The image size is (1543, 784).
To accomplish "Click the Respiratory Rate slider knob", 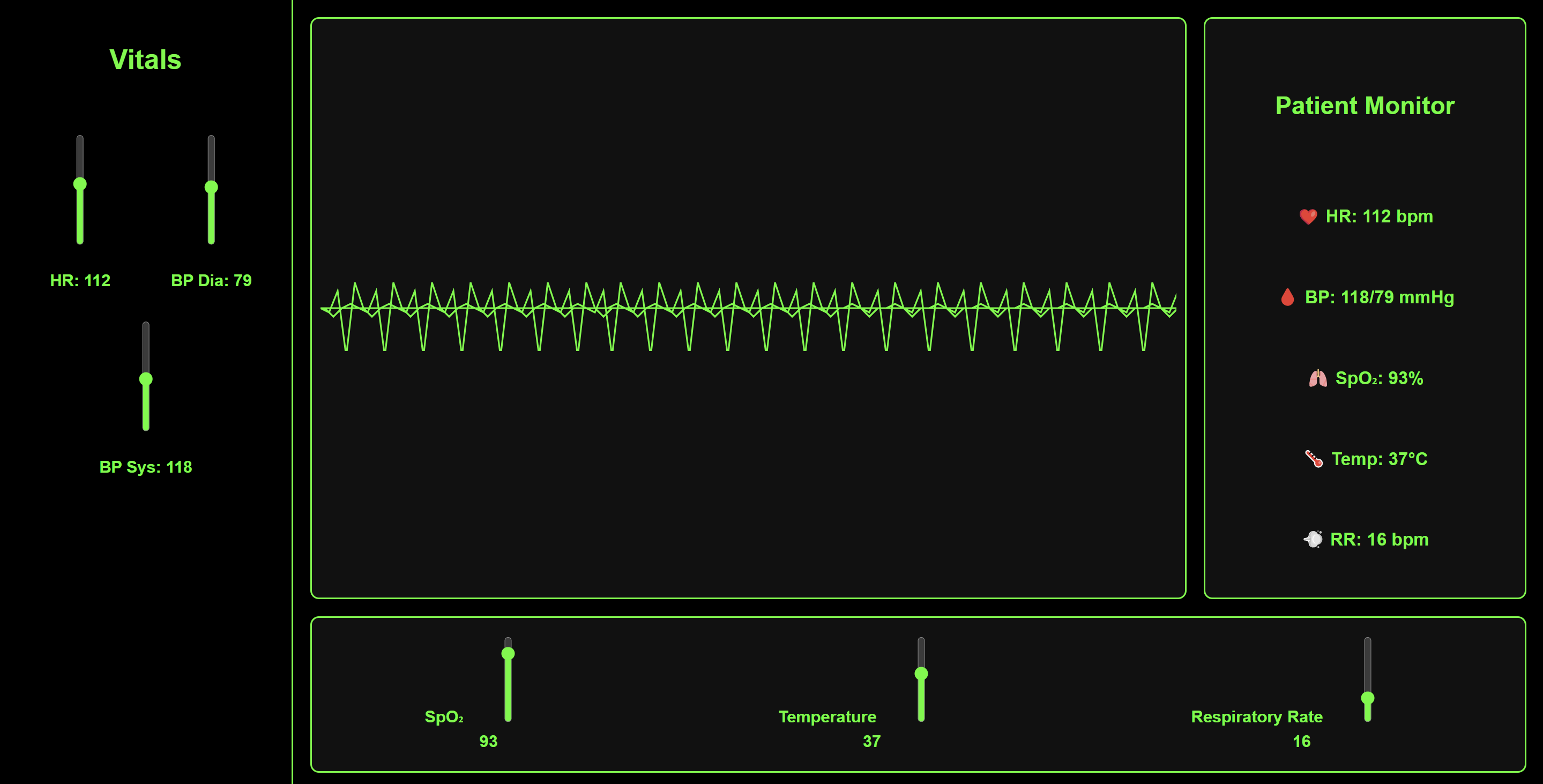I will tap(1368, 698).
